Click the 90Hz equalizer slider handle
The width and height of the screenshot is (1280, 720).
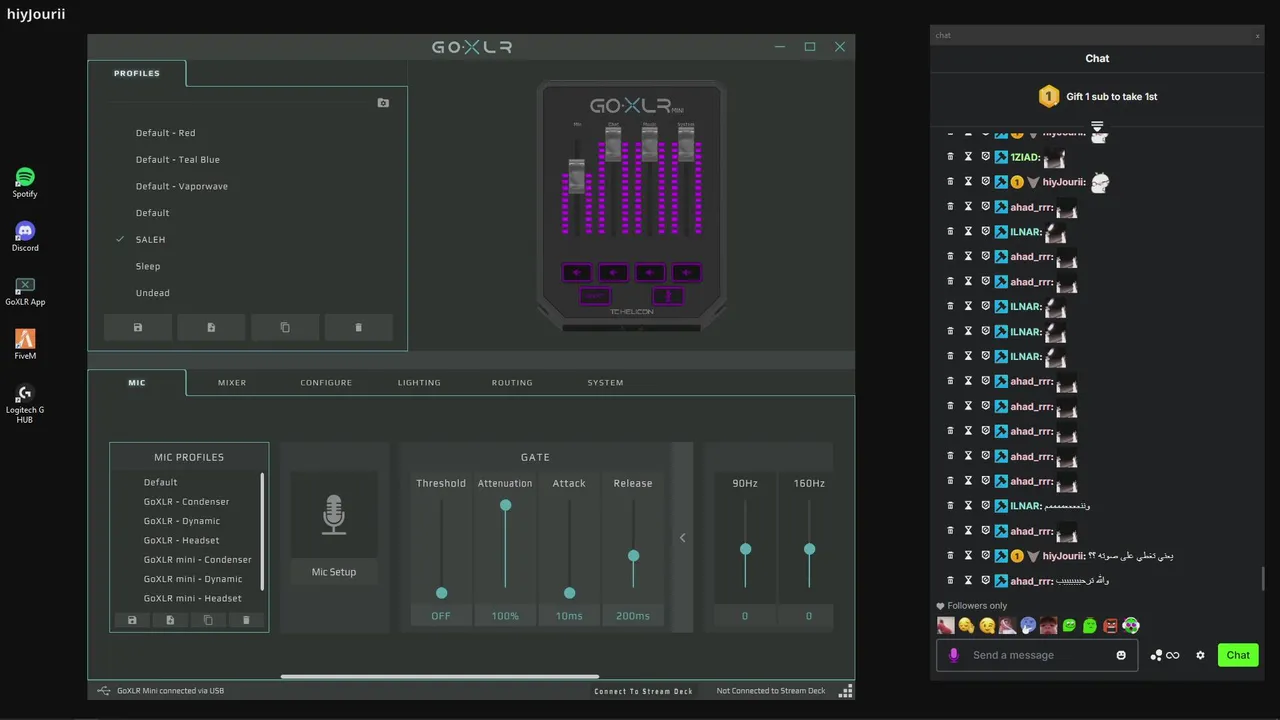point(745,549)
